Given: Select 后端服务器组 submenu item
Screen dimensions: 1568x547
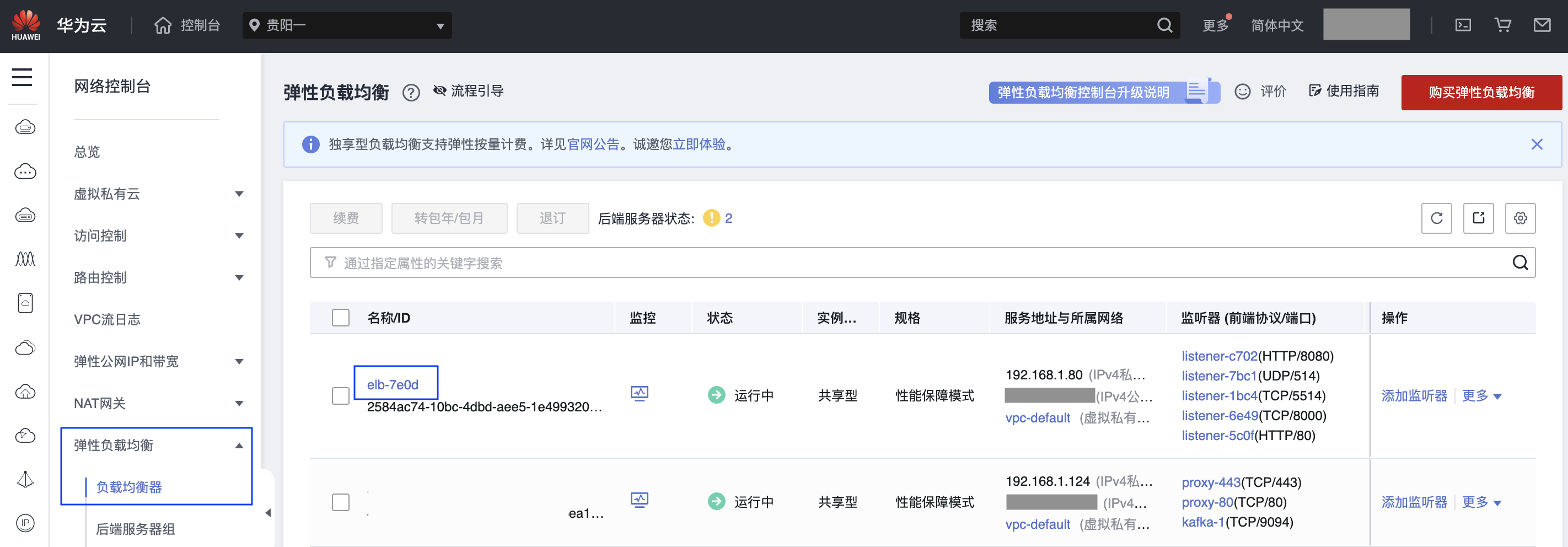Looking at the screenshot, I should pos(135,529).
